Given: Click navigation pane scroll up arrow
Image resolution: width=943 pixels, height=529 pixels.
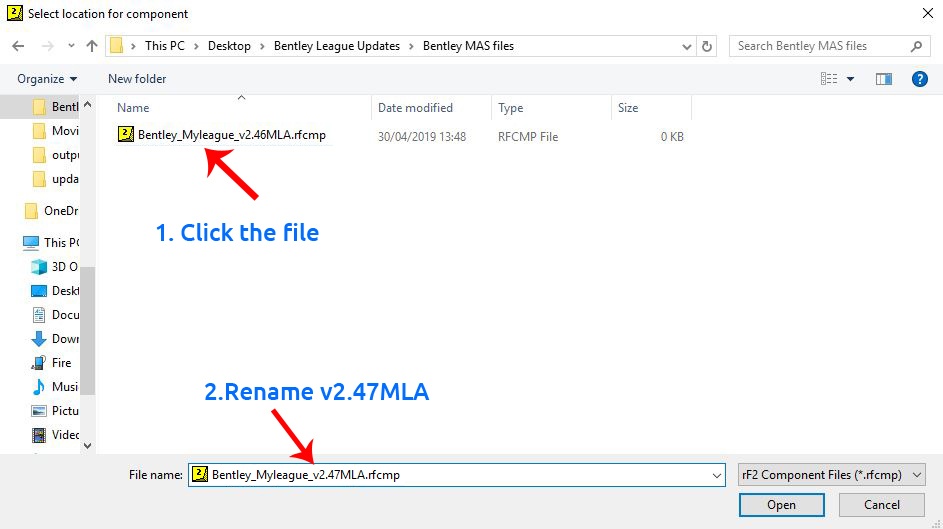Looking at the screenshot, I should point(88,104).
